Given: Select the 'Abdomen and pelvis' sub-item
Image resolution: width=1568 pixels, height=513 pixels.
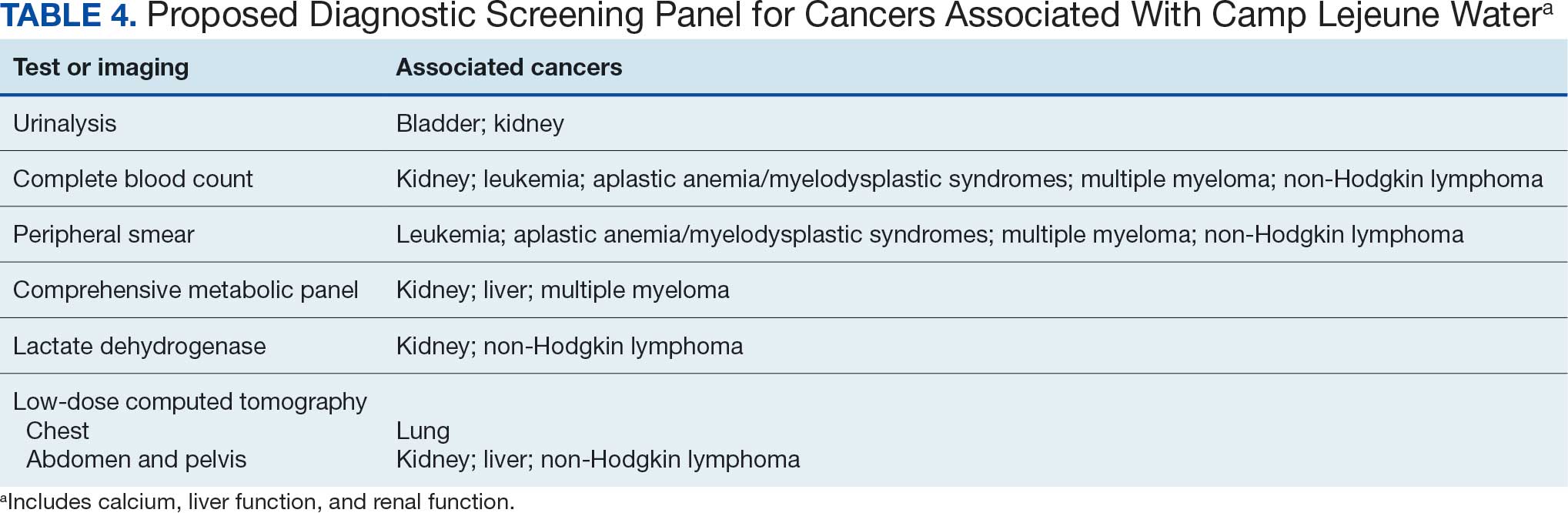Looking at the screenshot, I should [x=136, y=460].
